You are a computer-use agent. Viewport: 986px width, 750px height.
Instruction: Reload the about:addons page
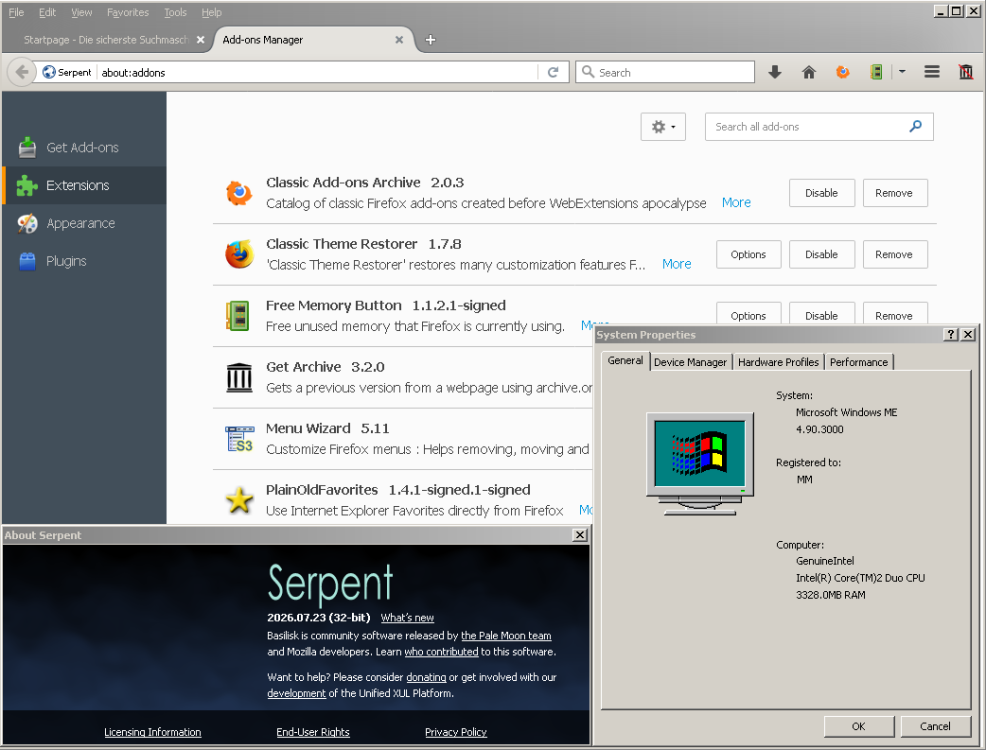pyautogui.click(x=553, y=72)
